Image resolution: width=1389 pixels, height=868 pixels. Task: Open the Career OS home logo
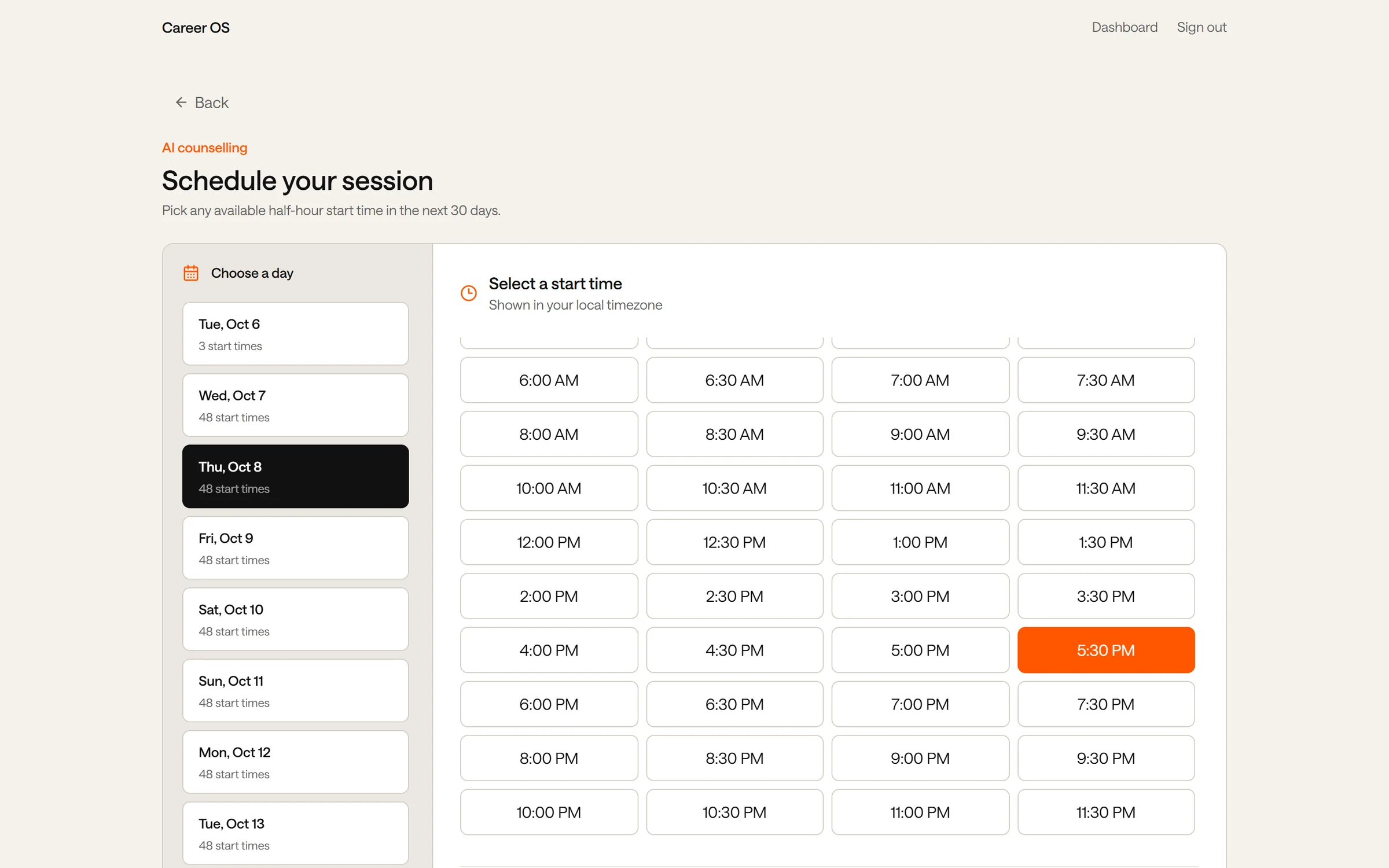196,28
